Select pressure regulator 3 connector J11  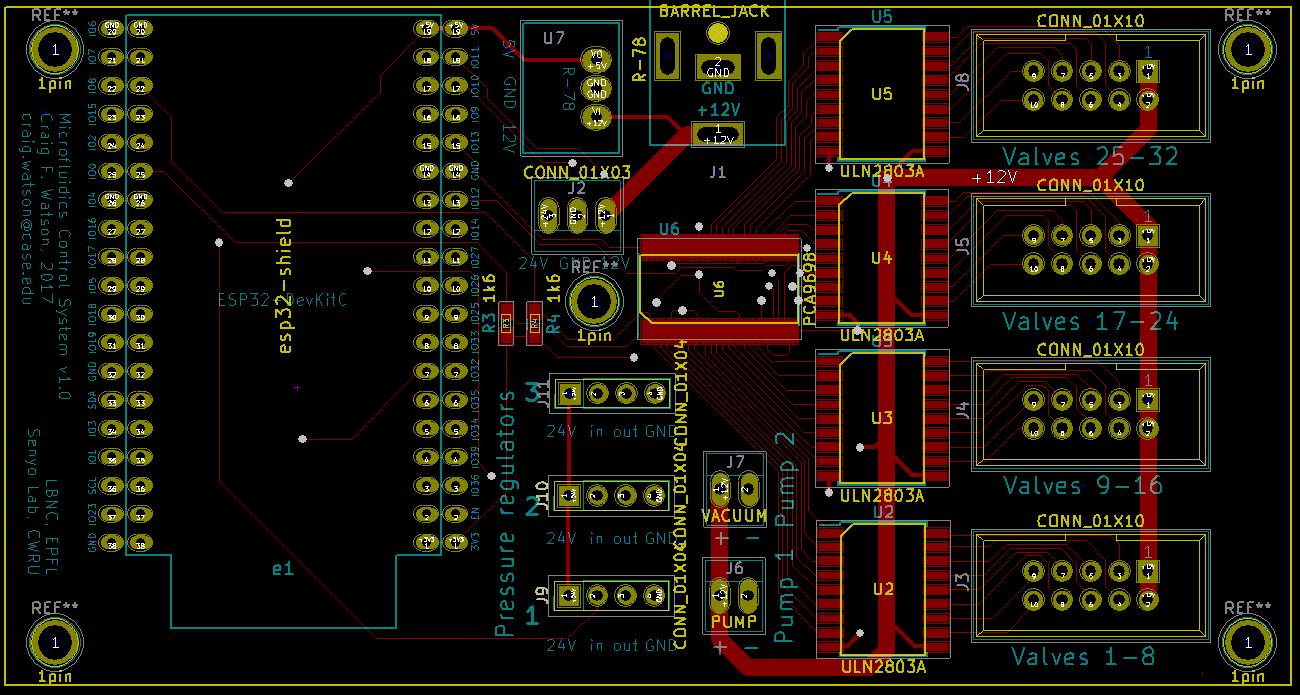coord(613,393)
